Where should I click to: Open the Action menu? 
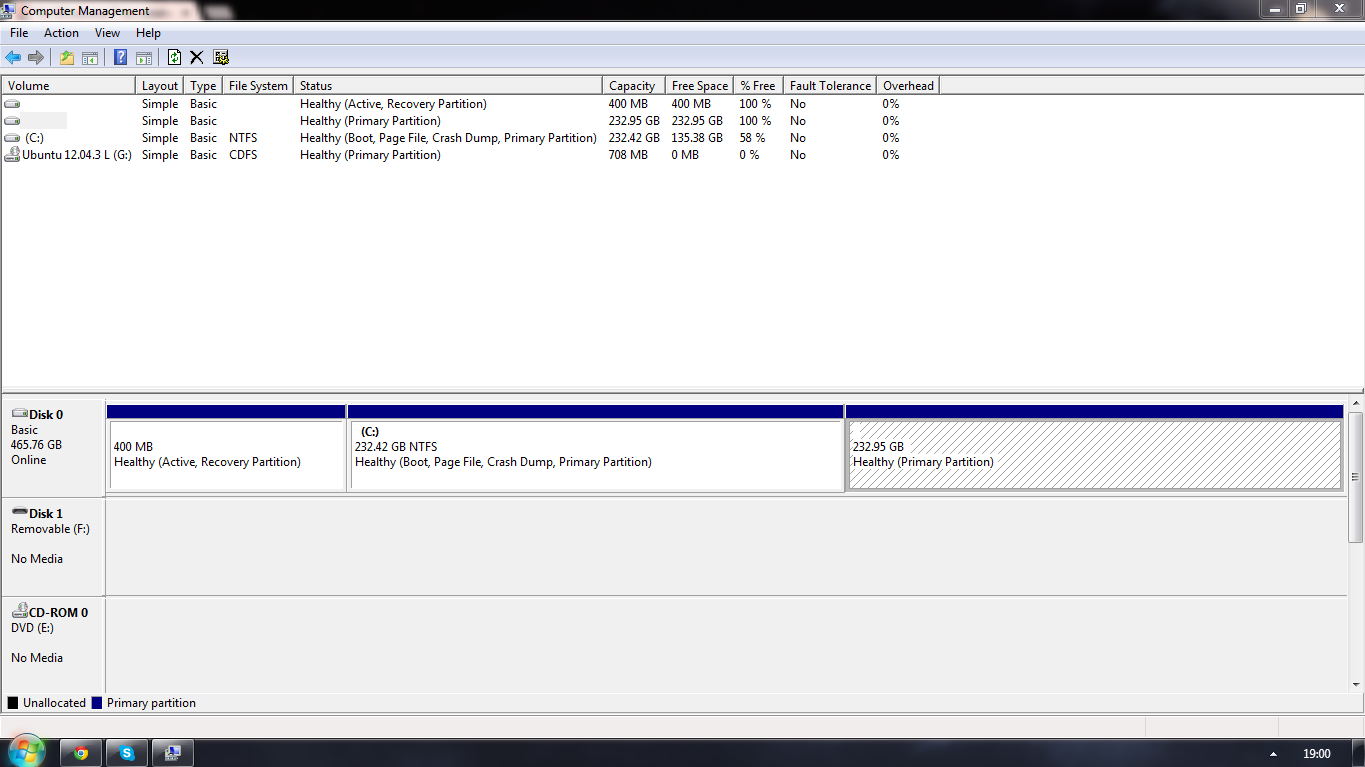click(61, 33)
